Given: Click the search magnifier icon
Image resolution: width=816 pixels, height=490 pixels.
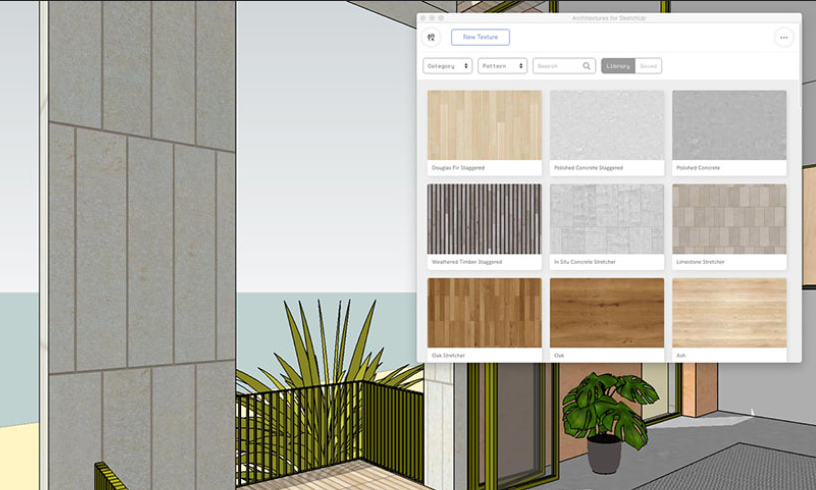Looking at the screenshot, I should click(x=587, y=66).
